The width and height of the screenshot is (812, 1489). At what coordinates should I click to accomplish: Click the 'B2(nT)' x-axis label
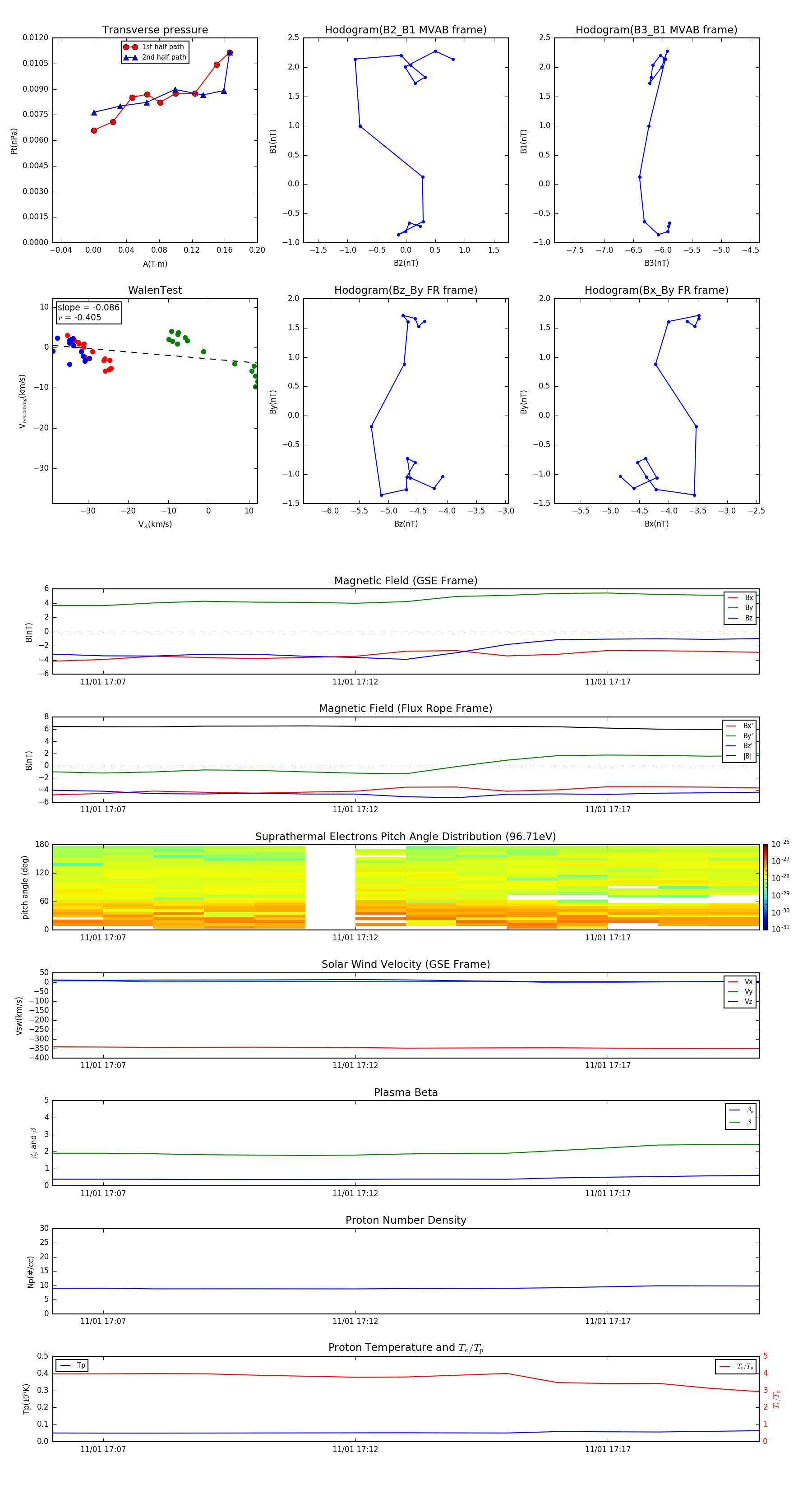(x=406, y=263)
